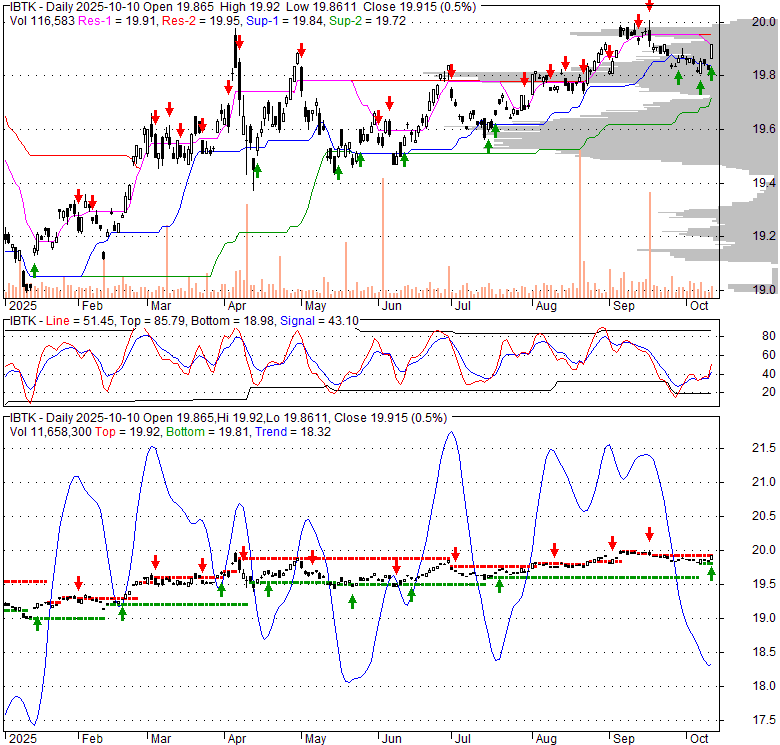Click the red sell arrow above September's peak
780x745 pixels.
coord(649,6)
